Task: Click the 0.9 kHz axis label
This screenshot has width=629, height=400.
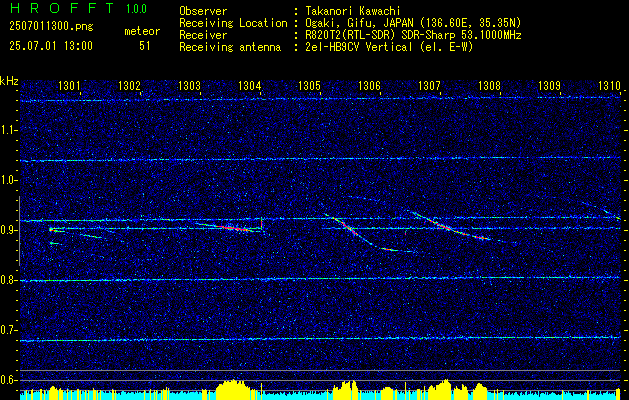Action: pos(8,230)
